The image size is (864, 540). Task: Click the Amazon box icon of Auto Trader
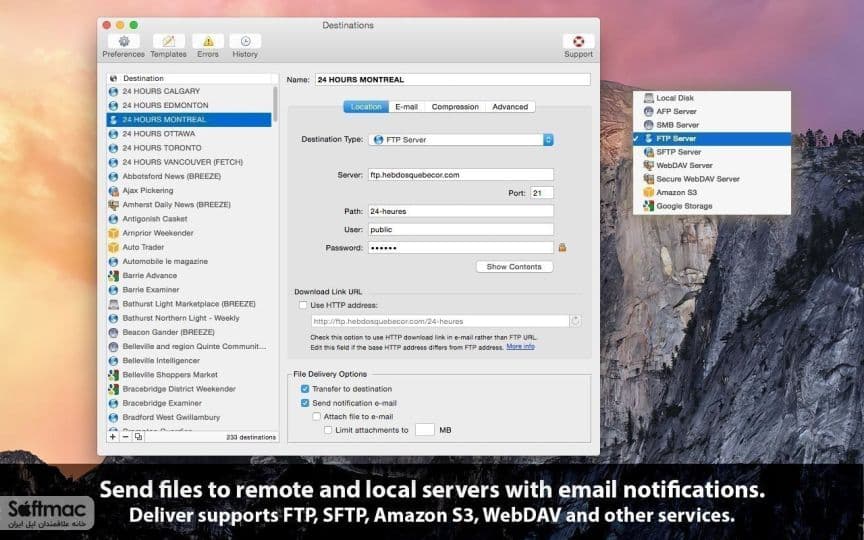pyautogui.click(x=114, y=247)
